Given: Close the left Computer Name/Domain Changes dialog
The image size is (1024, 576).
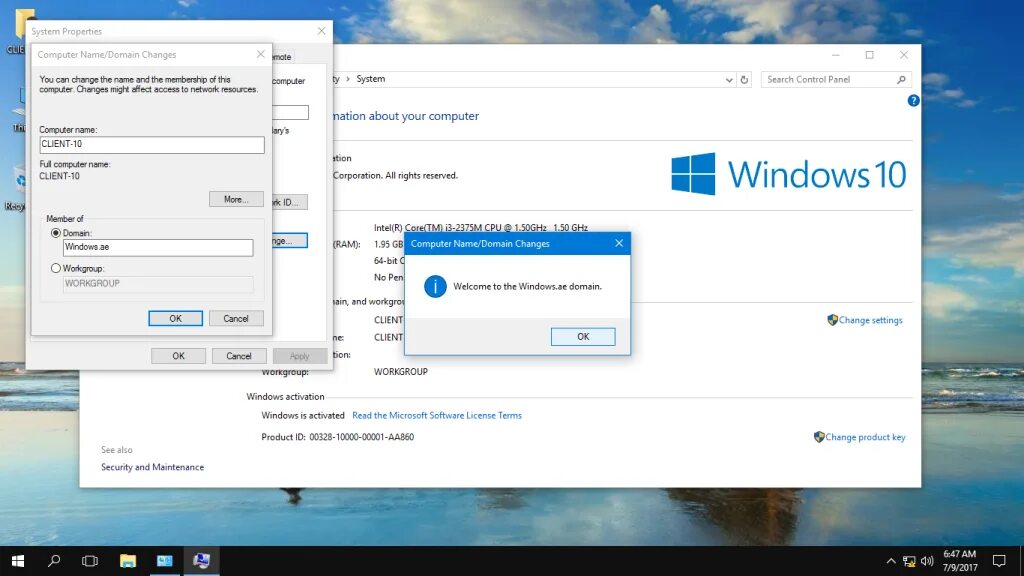Looking at the screenshot, I should [x=261, y=54].
